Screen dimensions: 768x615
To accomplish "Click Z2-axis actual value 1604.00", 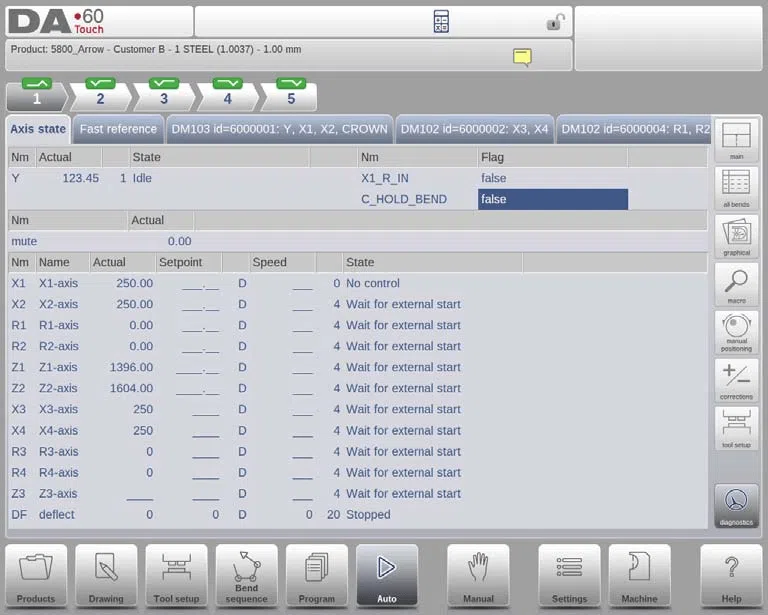I will point(131,389).
